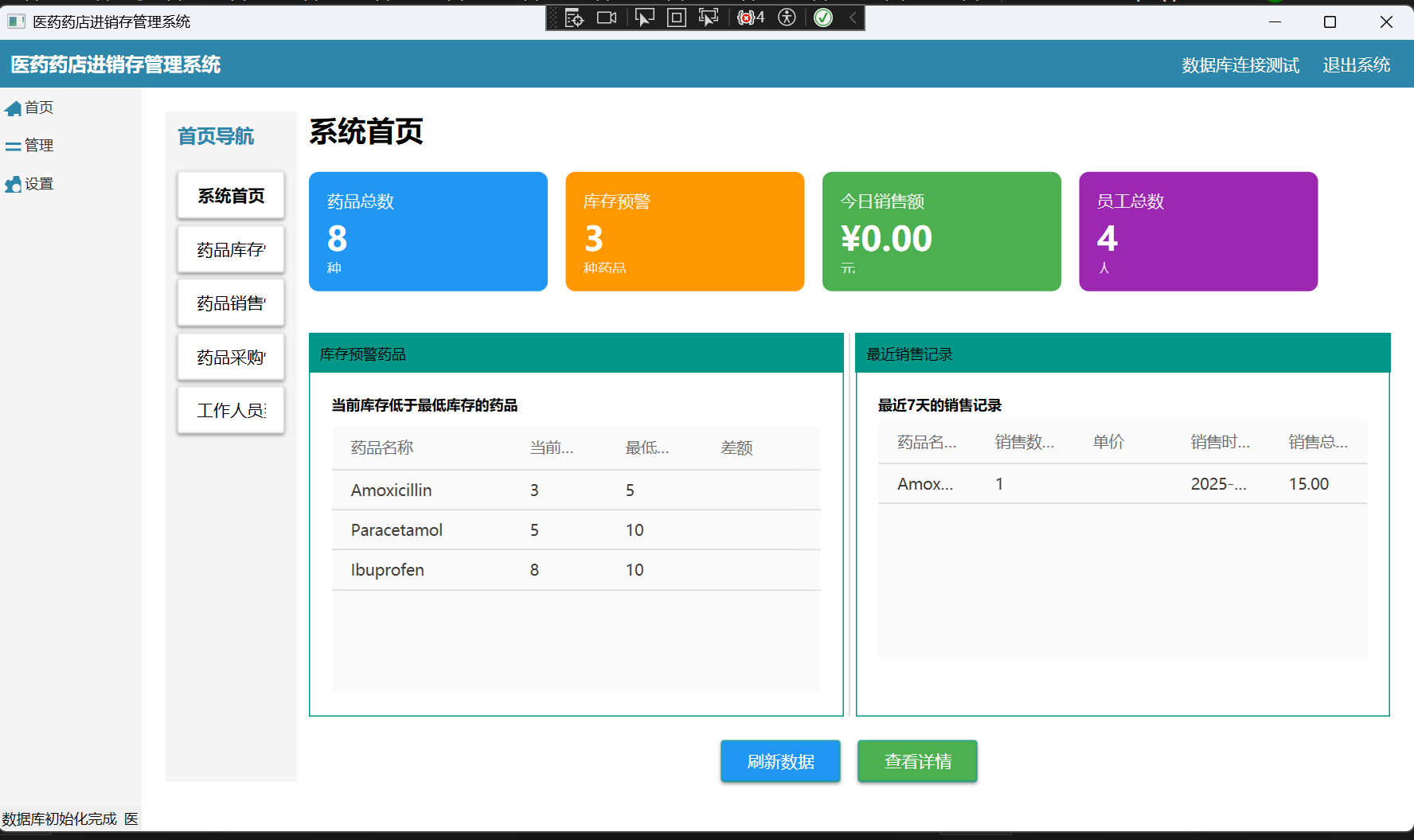Image resolution: width=1414 pixels, height=840 pixels.
Task: Click the purple 员工总数 card
Action: tap(1198, 232)
